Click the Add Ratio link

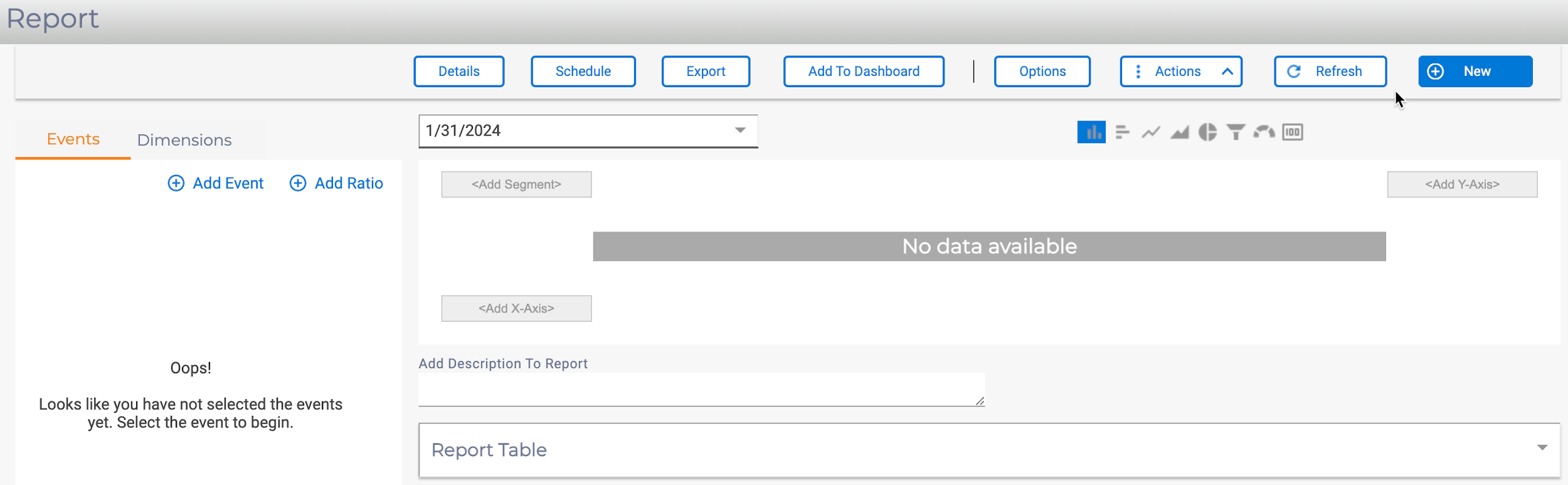(336, 183)
